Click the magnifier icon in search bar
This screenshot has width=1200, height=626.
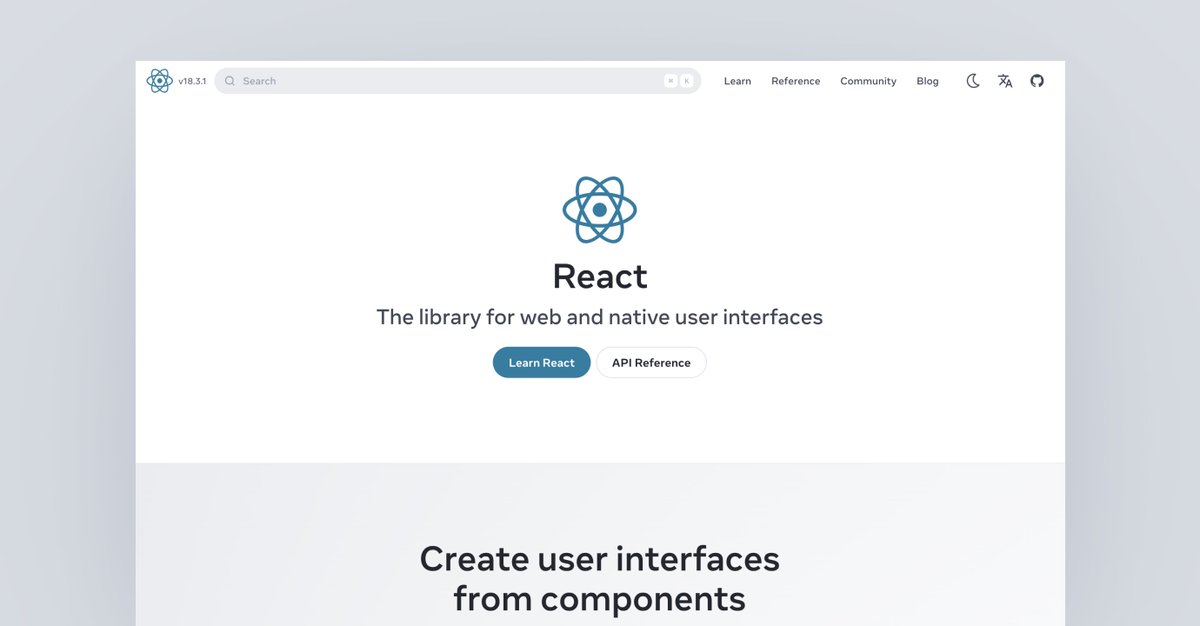click(230, 81)
